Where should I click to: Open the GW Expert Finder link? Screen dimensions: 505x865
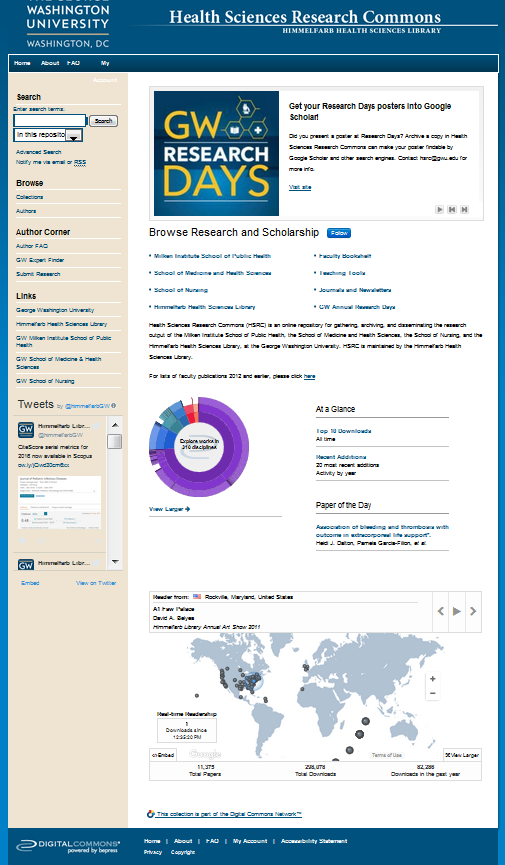click(40, 260)
